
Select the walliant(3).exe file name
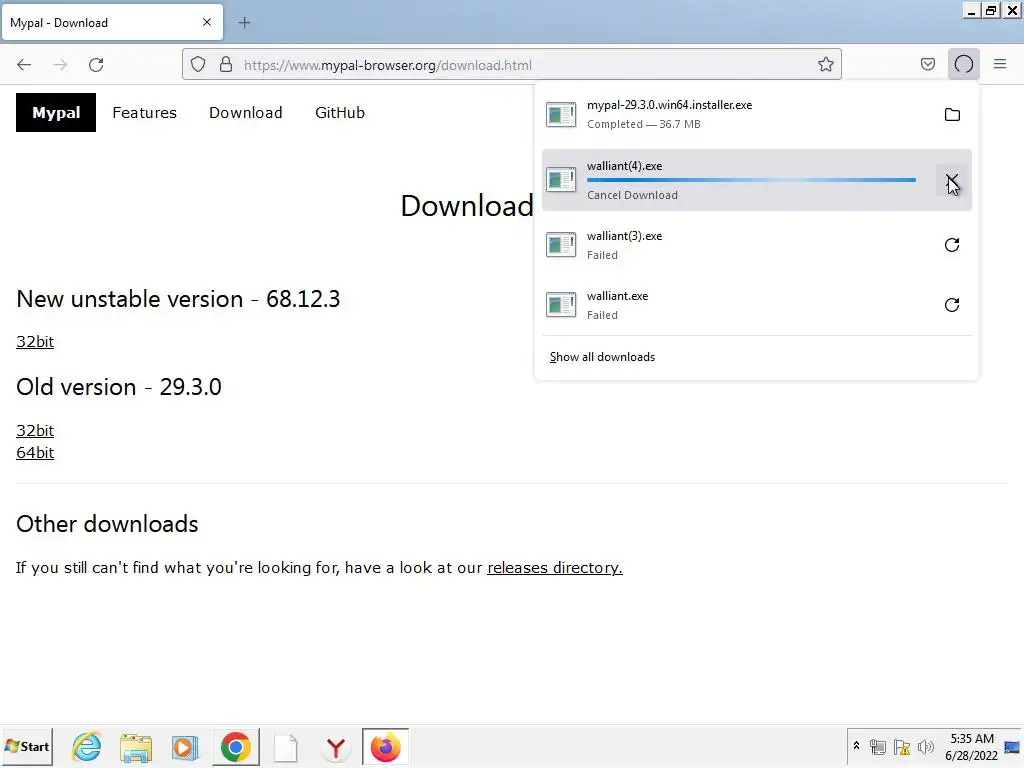[x=624, y=236]
